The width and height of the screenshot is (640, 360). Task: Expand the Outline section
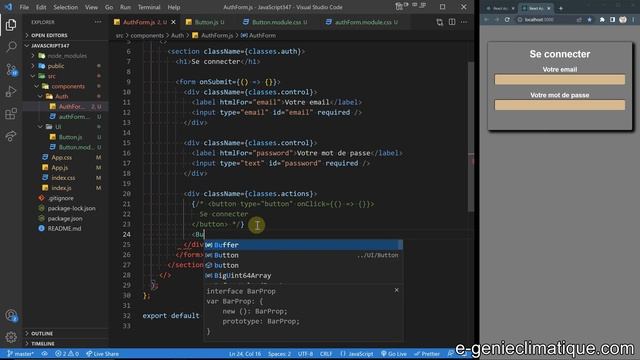click(x=65, y=333)
